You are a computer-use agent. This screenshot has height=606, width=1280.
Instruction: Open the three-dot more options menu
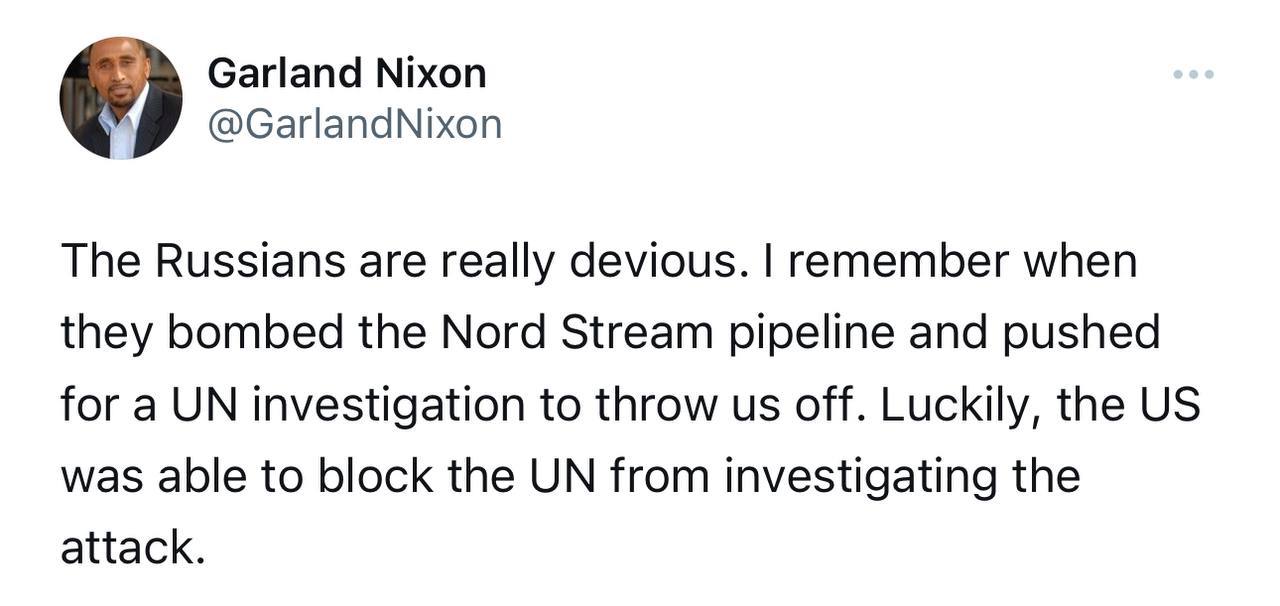tap(1195, 75)
